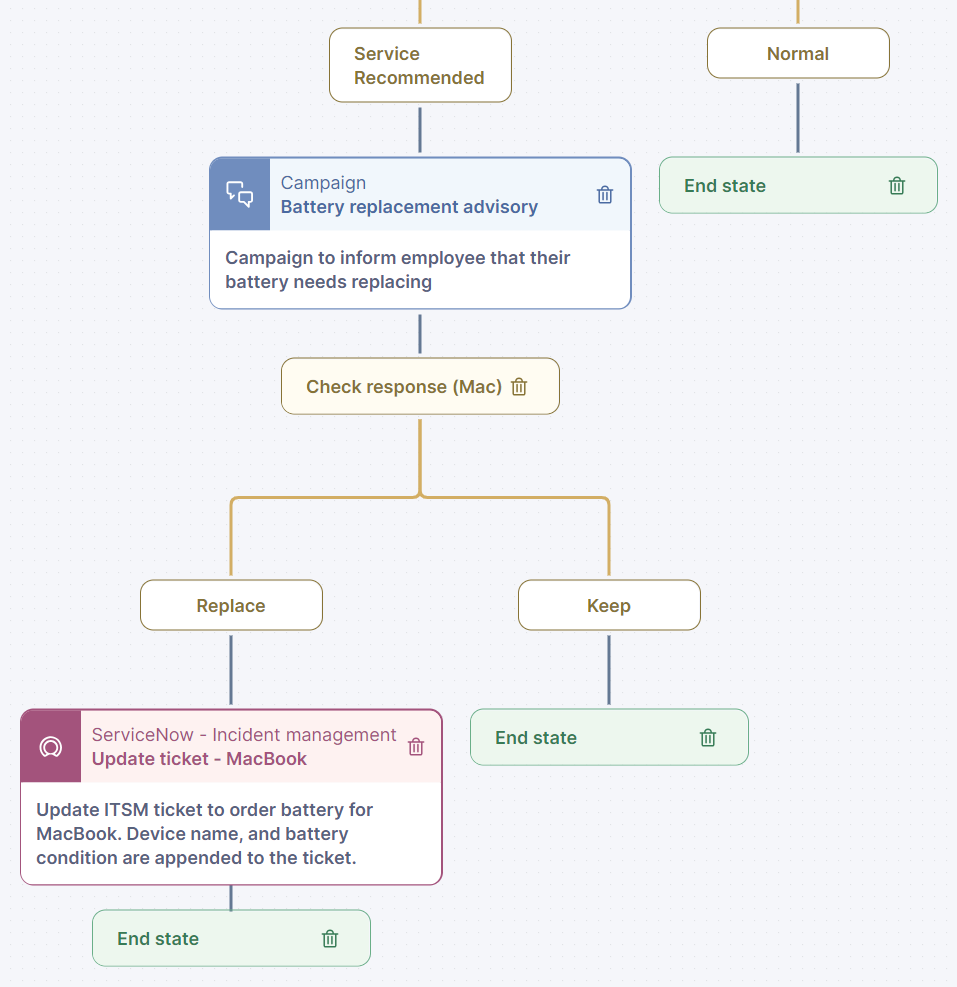Open the Battery replacement advisory title

click(x=409, y=208)
